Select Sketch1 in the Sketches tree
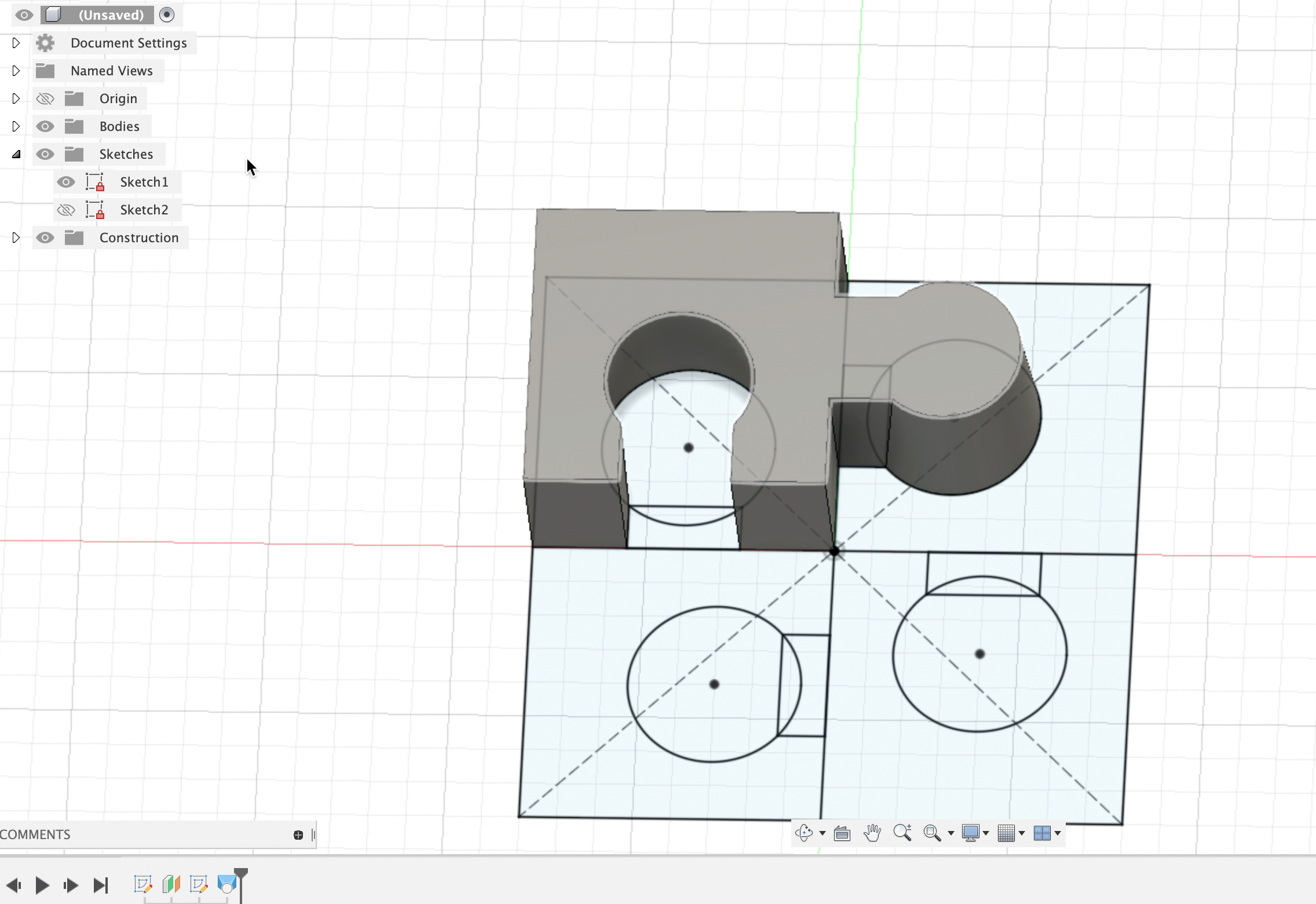The height and width of the screenshot is (904, 1316). tap(143, 181)
